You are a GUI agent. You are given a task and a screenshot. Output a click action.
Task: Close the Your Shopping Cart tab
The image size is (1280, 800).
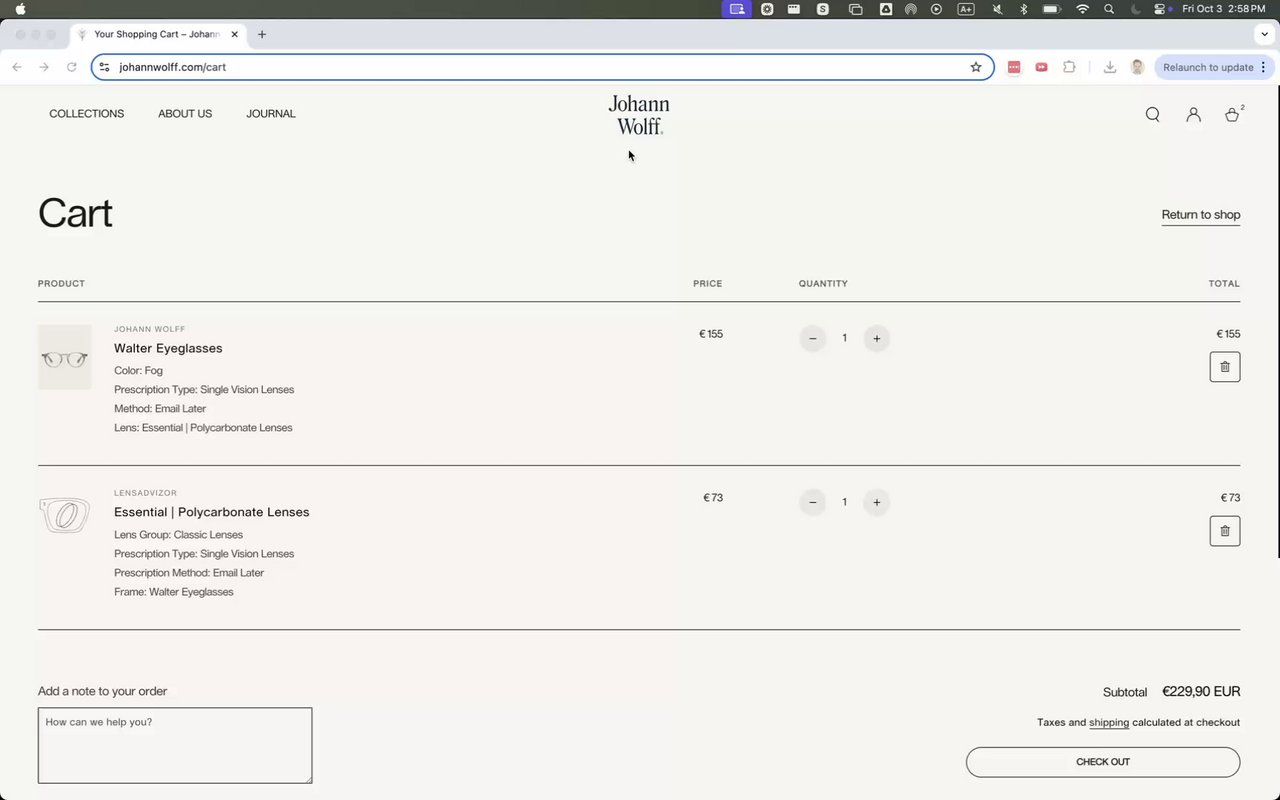(235, 34)
